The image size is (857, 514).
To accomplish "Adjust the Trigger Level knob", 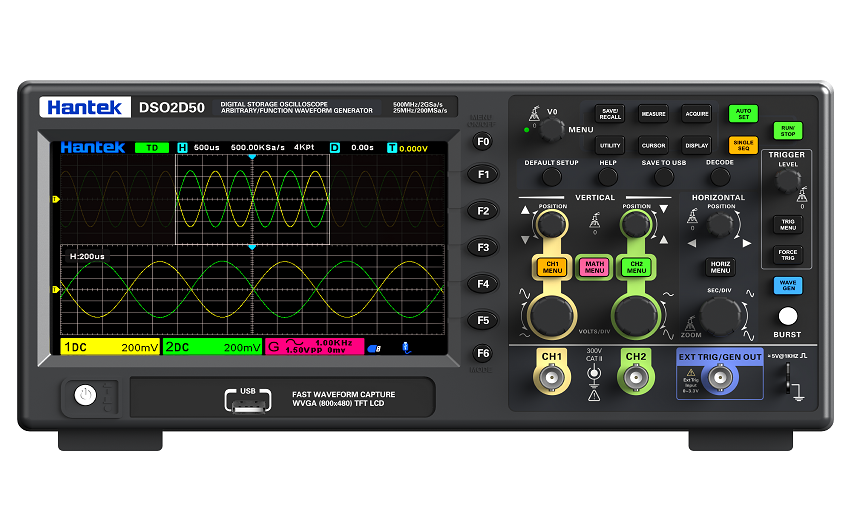I will [x=788, y=180].
